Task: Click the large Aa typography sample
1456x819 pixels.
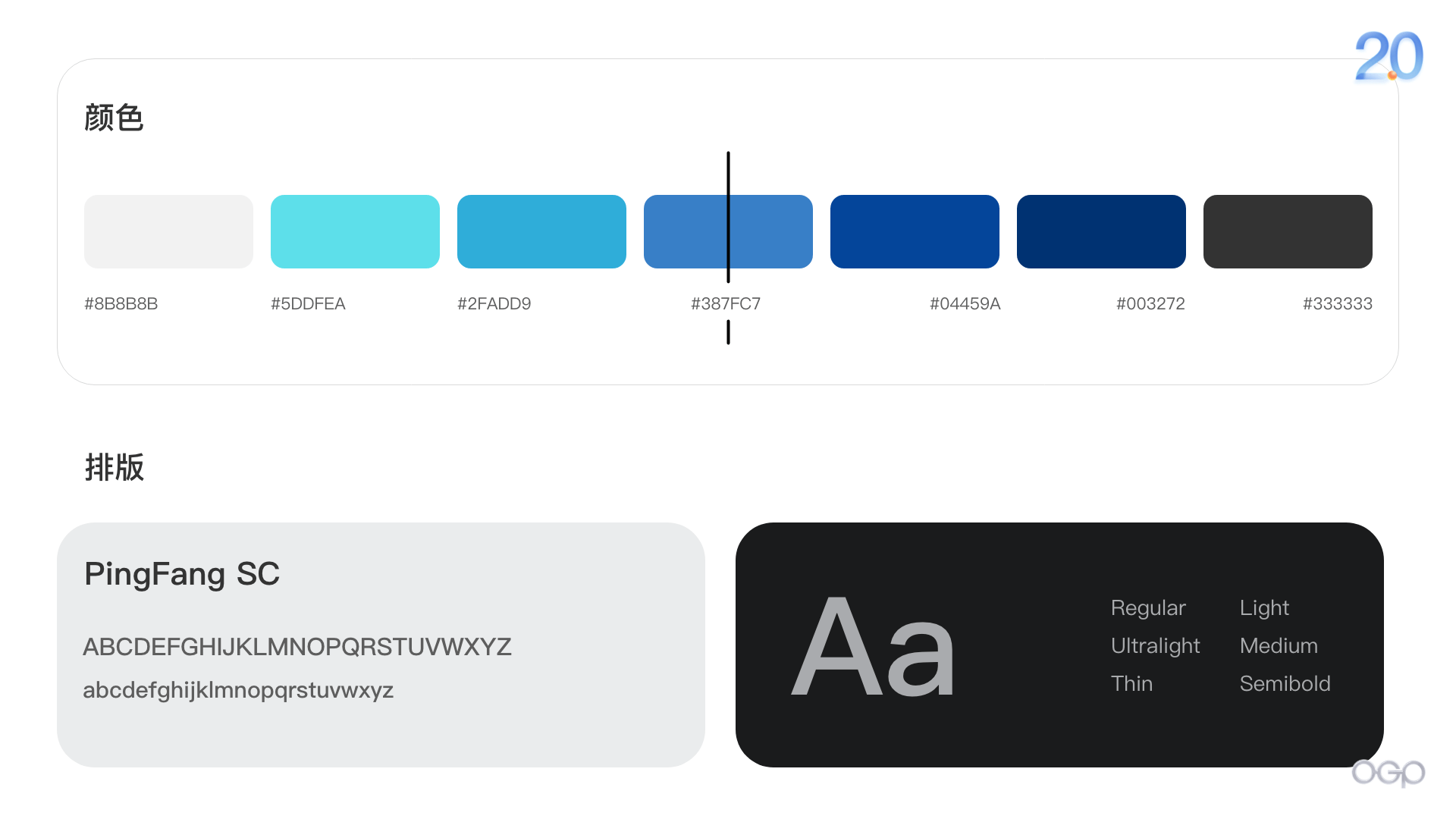Action: click(x=873, y=647)
